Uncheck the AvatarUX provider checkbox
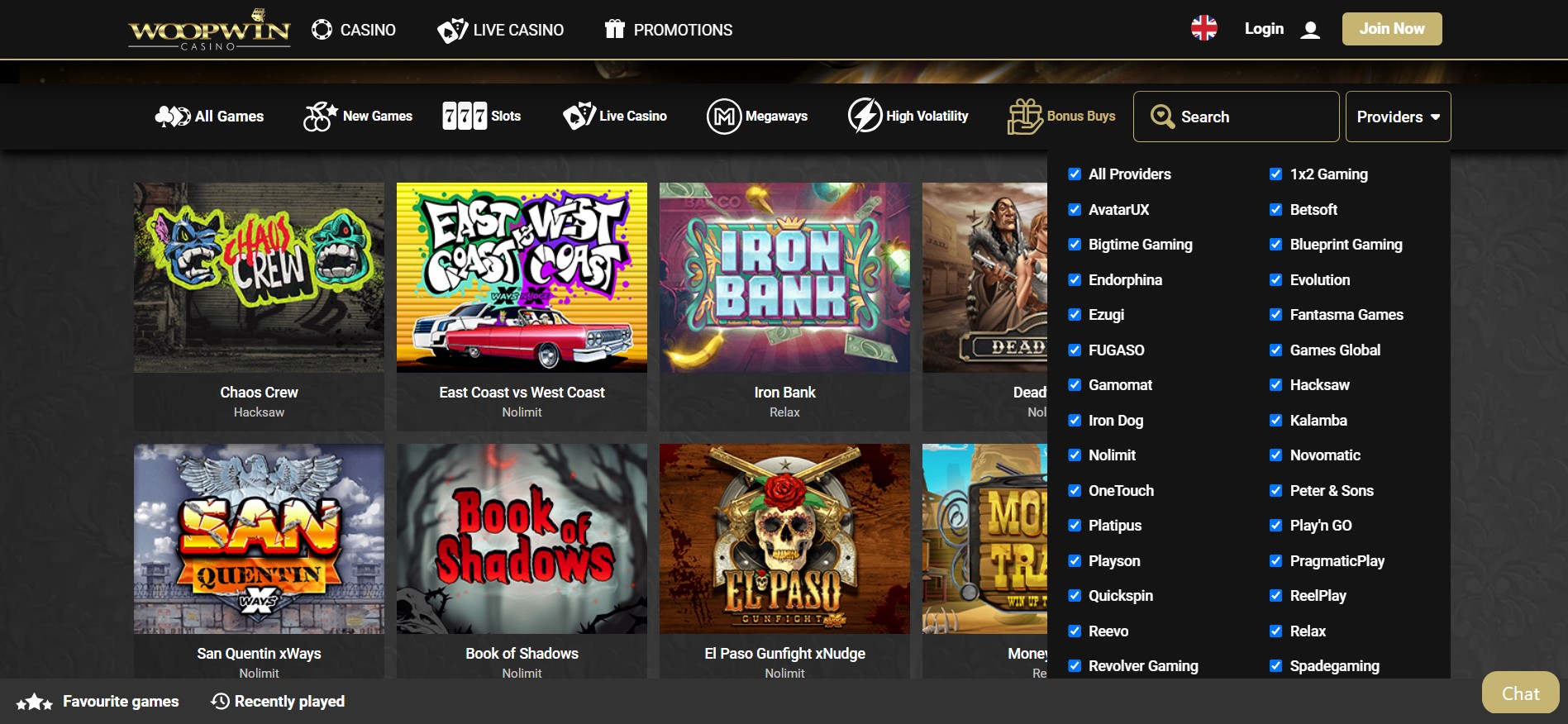This screenshot has width=1568, height=724. coord(1075,210)
